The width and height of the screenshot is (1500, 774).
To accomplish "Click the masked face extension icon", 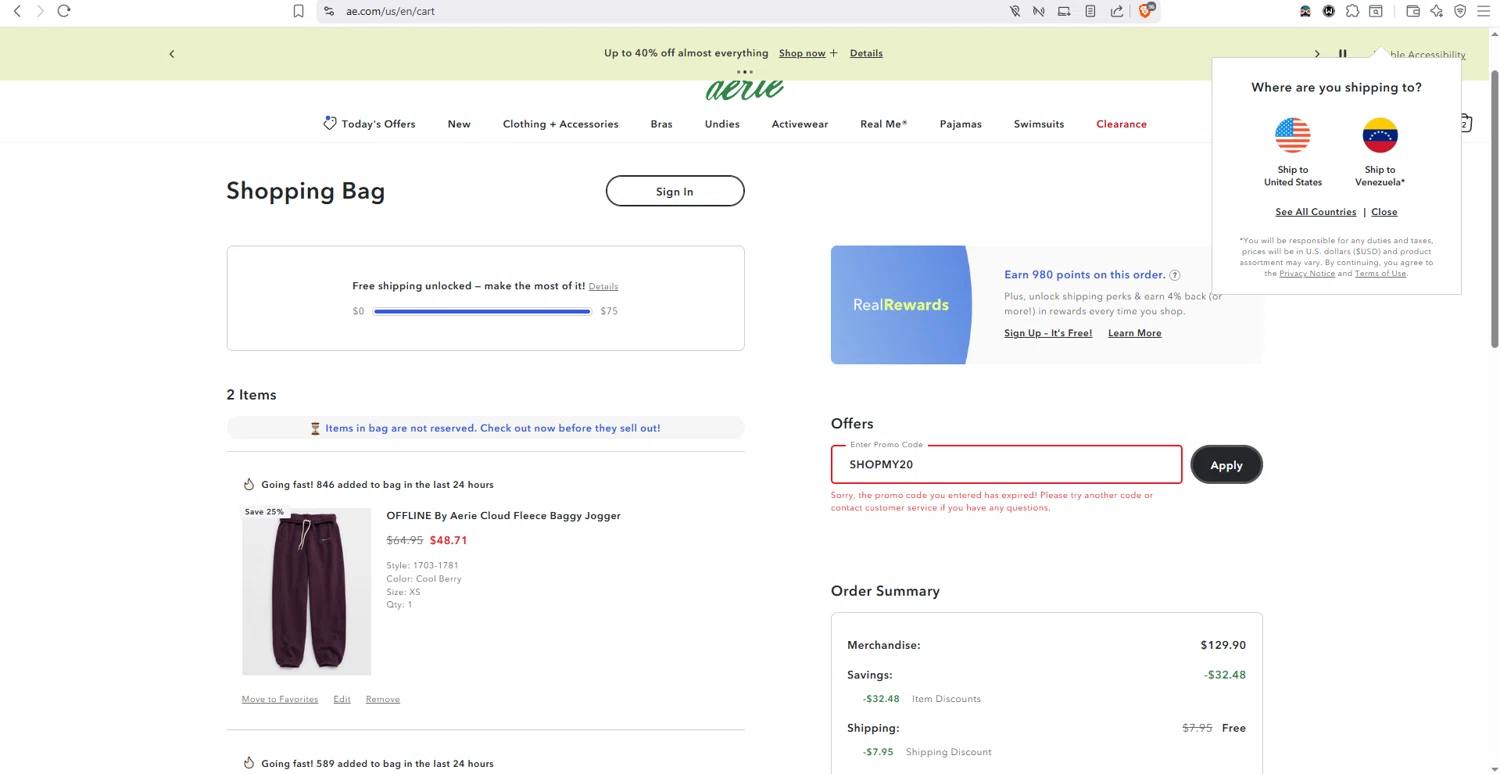I will click(x=1305, y=11).
